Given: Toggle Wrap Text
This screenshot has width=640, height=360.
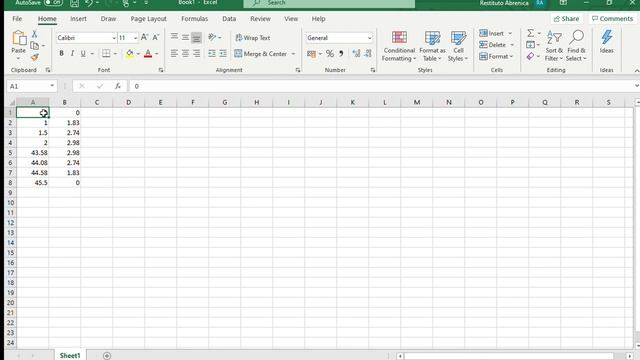Looking at the screenshot, I should tap(253, 38).
